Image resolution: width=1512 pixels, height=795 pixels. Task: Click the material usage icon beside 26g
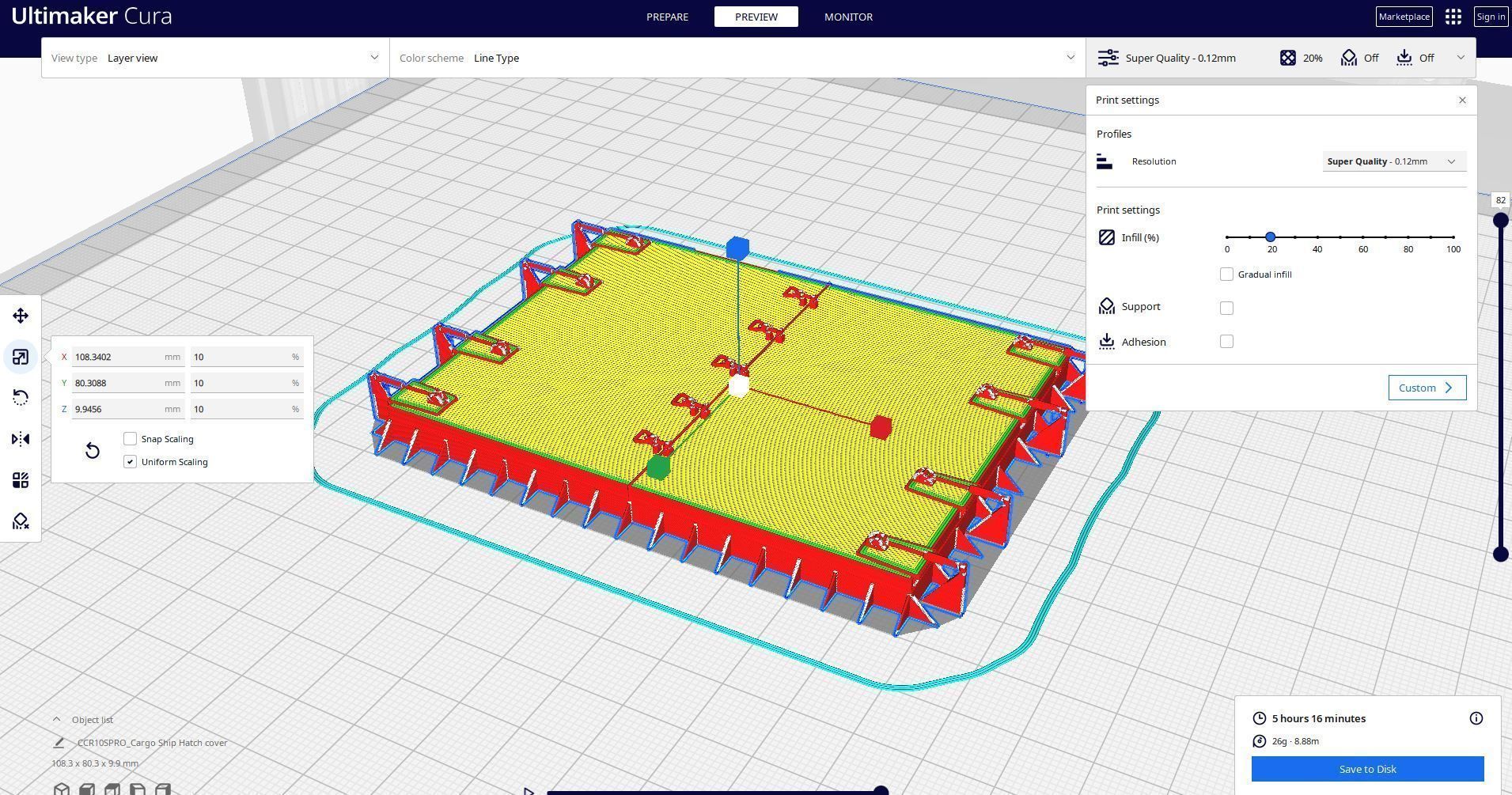[1260, 741]
